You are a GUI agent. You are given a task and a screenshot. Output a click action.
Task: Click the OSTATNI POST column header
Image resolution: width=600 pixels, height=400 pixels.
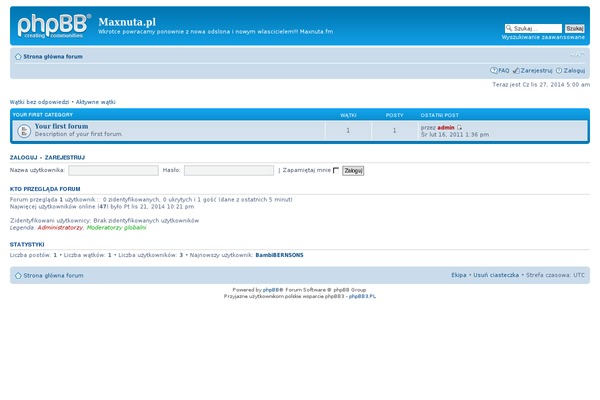click(439, 115)
